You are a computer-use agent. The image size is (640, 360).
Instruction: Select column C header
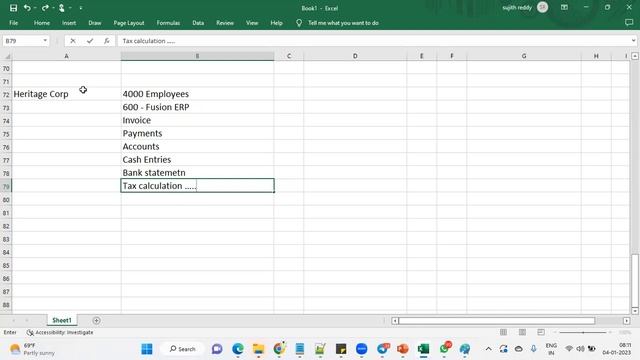click(289, 56)
